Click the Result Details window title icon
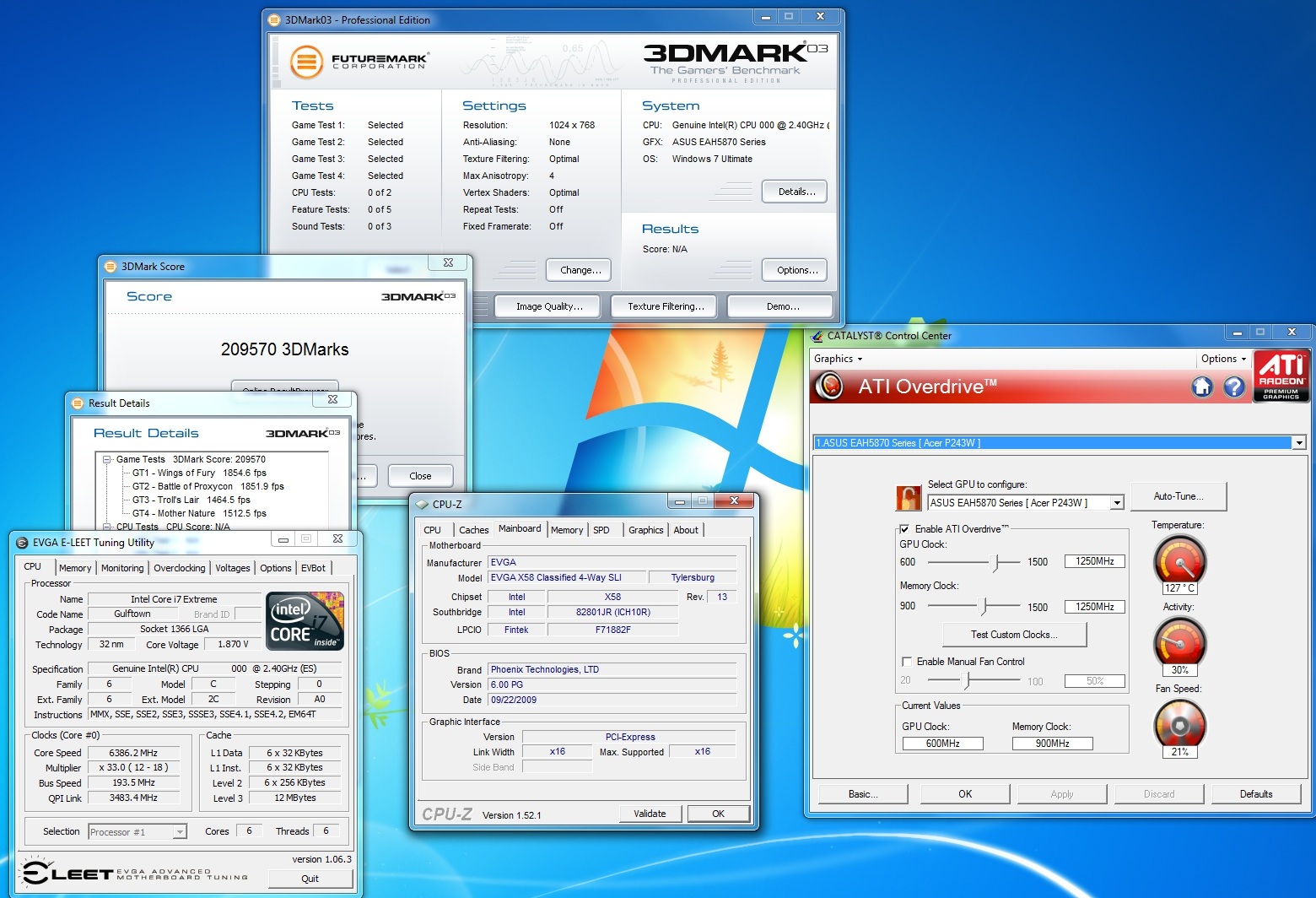The height and width of the screenshot is (898, 1316). coord(78,403)
